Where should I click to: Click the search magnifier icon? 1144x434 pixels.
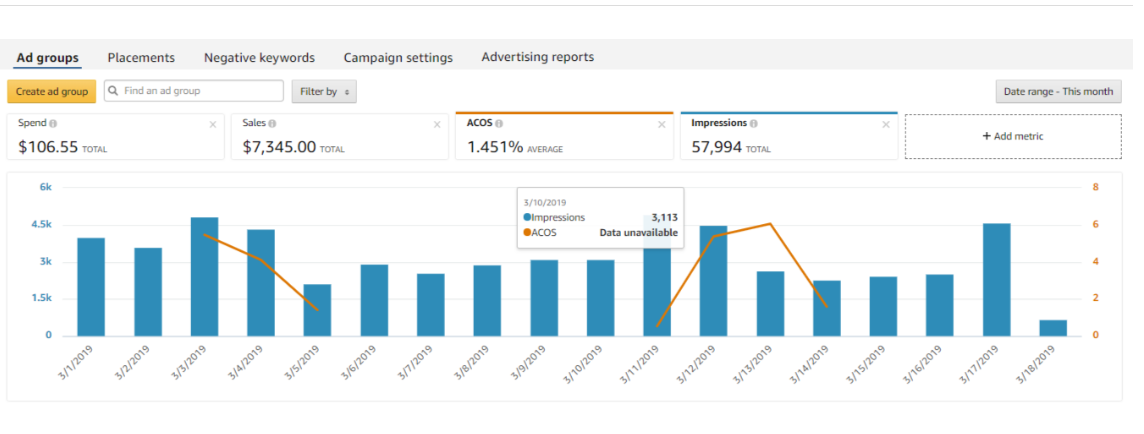tap(115, 91)
